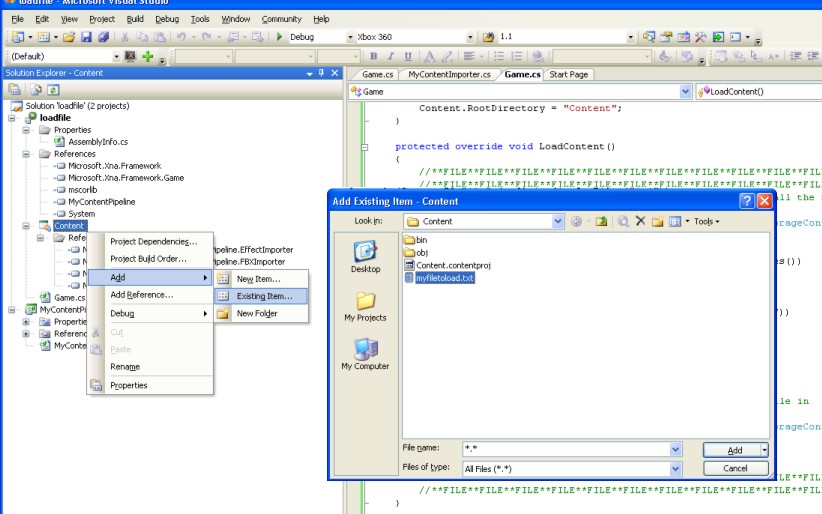Select Rename in the context menu

tap(125, 367)
